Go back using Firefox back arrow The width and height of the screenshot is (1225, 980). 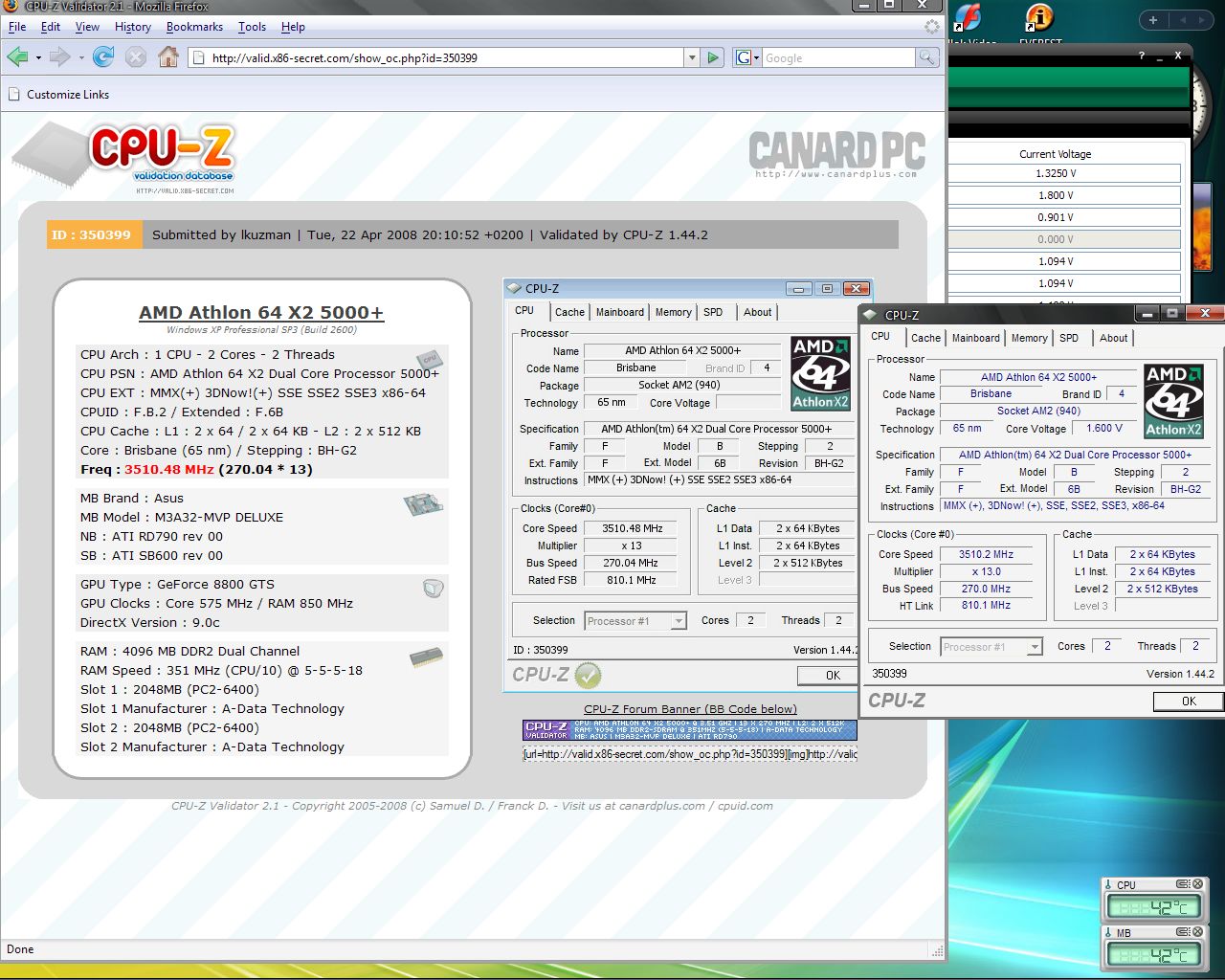(x=17, y=57)
